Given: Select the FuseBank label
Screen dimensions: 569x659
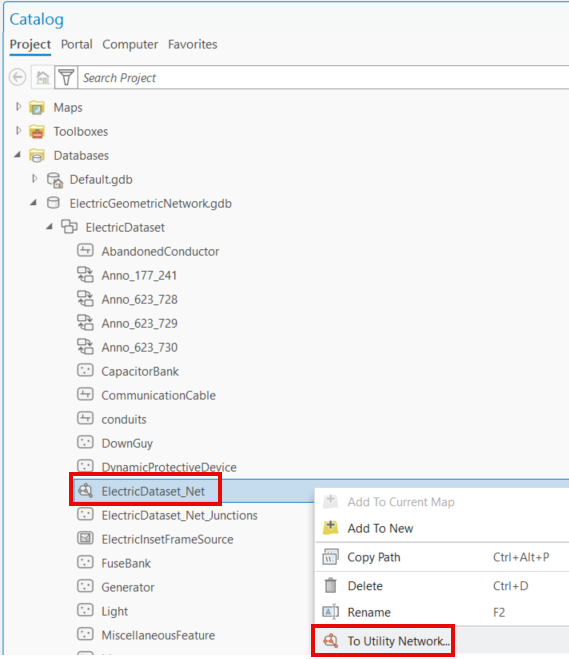Looking at the screenshot, I should (x=126, y=563).
